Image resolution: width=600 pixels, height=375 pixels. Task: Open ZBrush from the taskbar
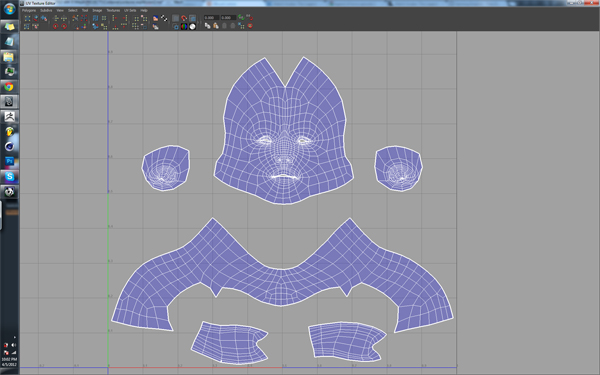coord(9,116)
